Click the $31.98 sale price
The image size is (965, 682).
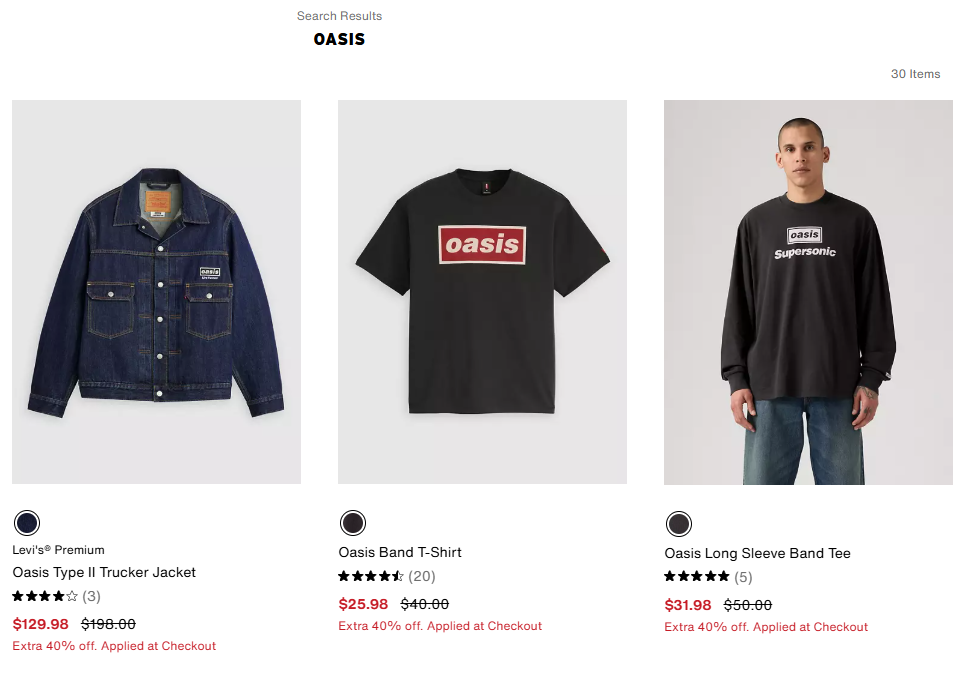tap(688, 605)
